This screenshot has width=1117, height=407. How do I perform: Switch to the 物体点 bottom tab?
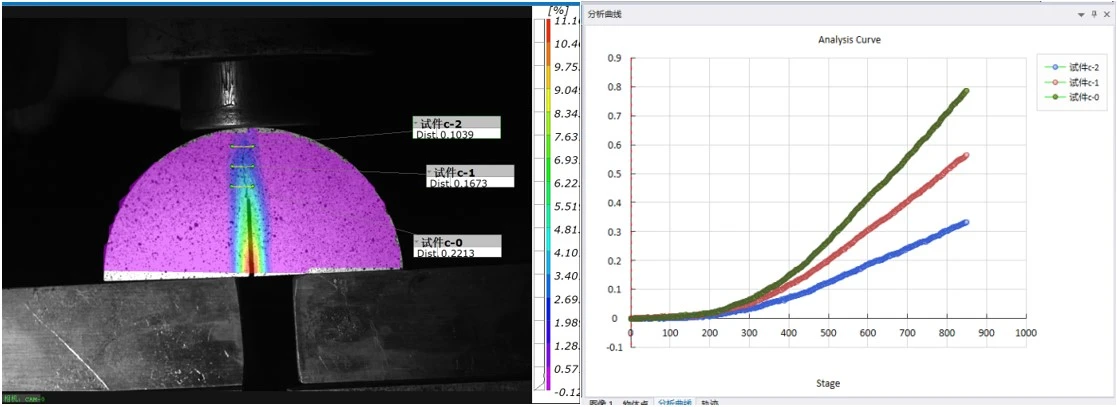[635, 403]
